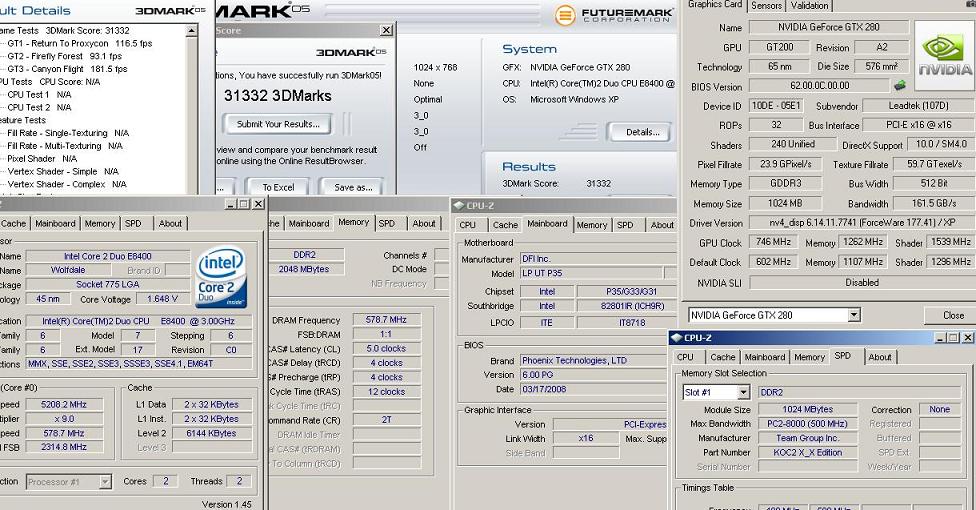Click CPU-Z title icon of motherboard window
Screen dimensions: 976x510
tap(459, 205)
